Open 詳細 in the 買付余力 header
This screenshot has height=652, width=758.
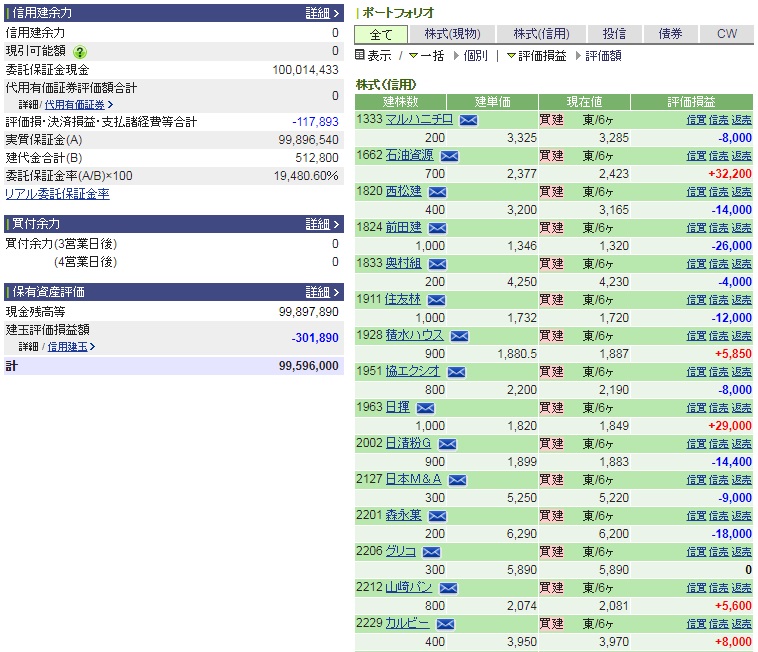click(322, 224)
